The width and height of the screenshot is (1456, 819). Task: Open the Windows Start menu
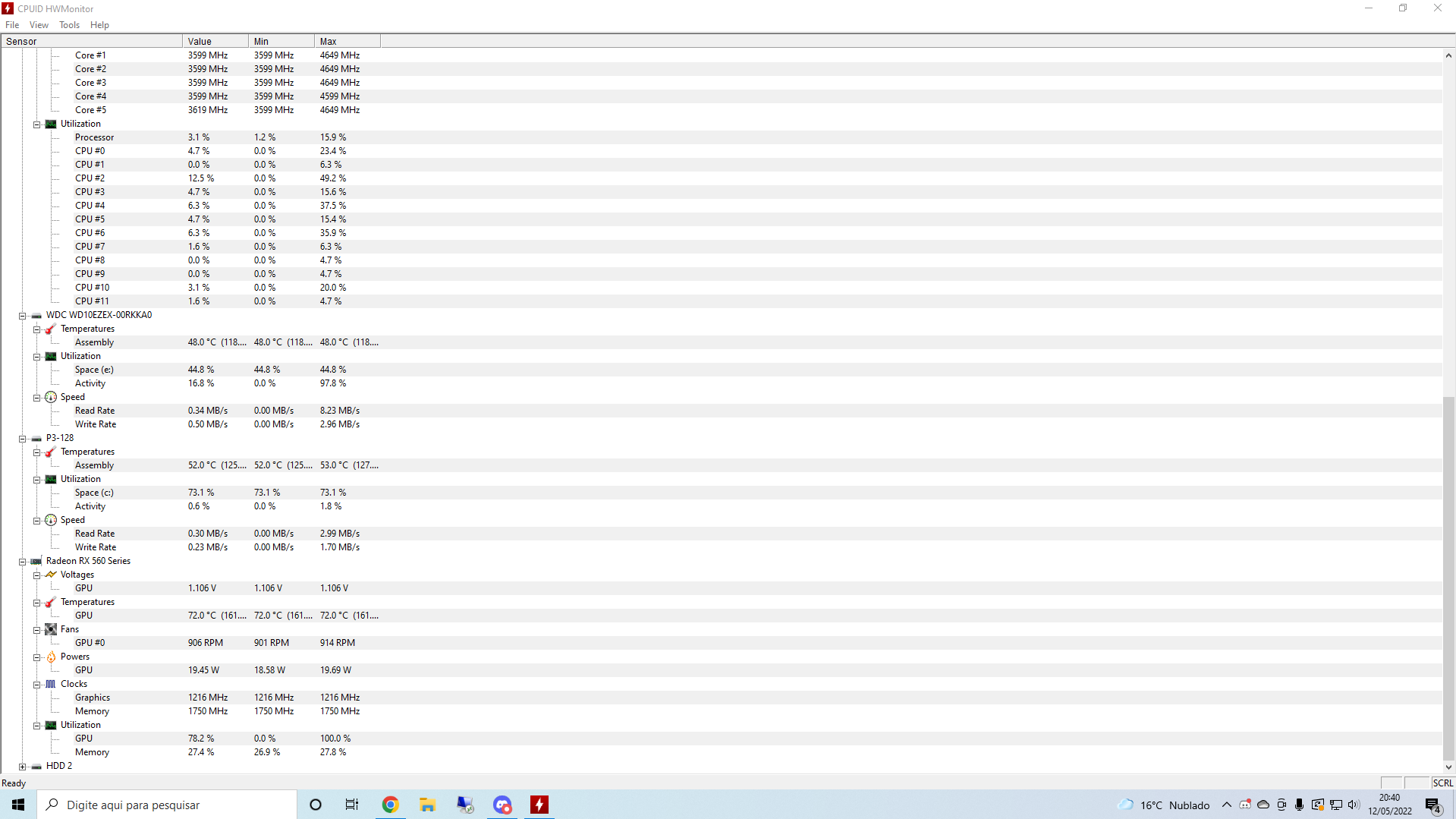(18, 805)
